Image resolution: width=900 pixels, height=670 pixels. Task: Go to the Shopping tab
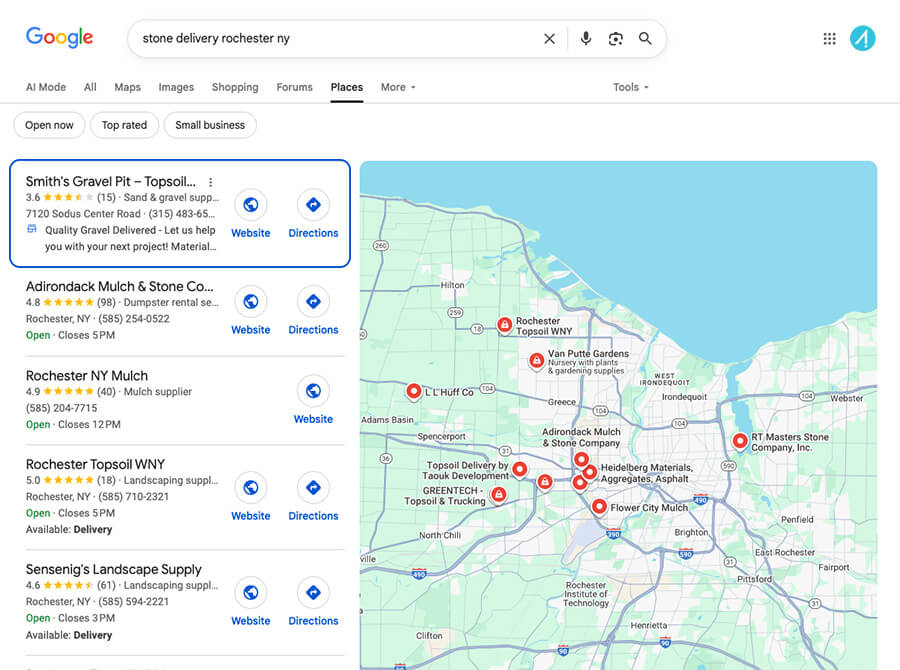[234, 87]
